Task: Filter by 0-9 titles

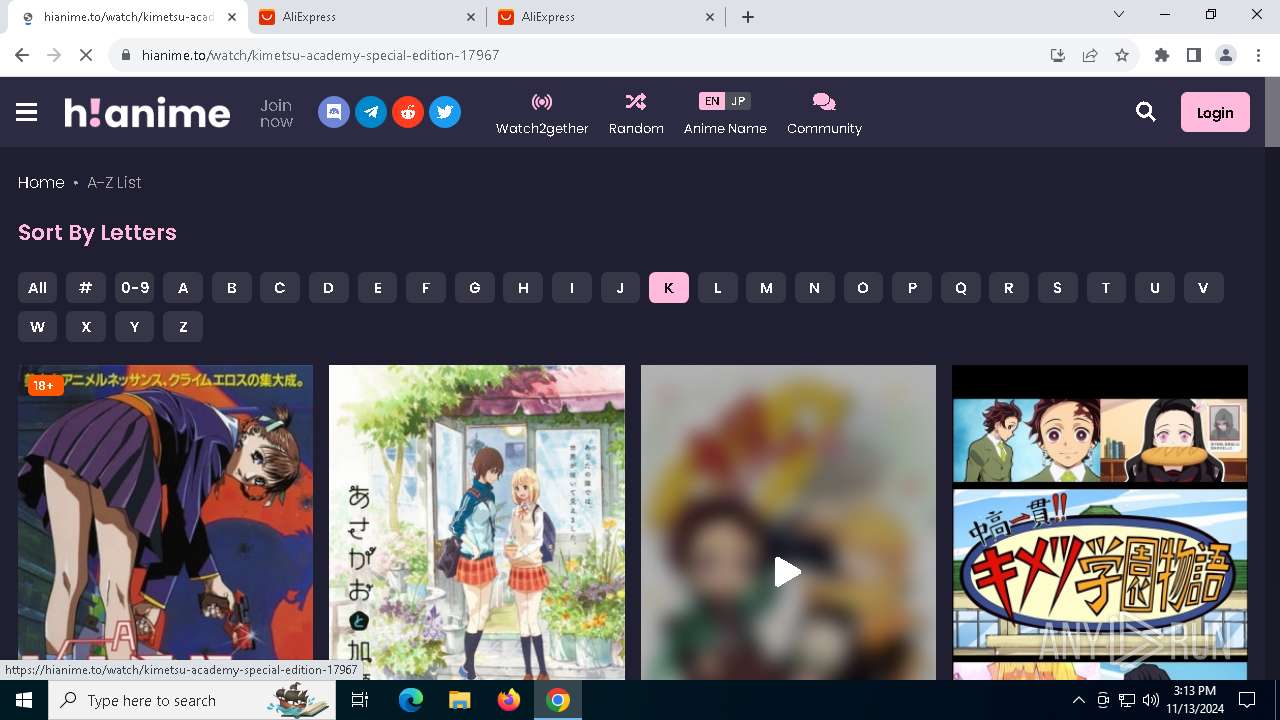Action: point(134,288)
